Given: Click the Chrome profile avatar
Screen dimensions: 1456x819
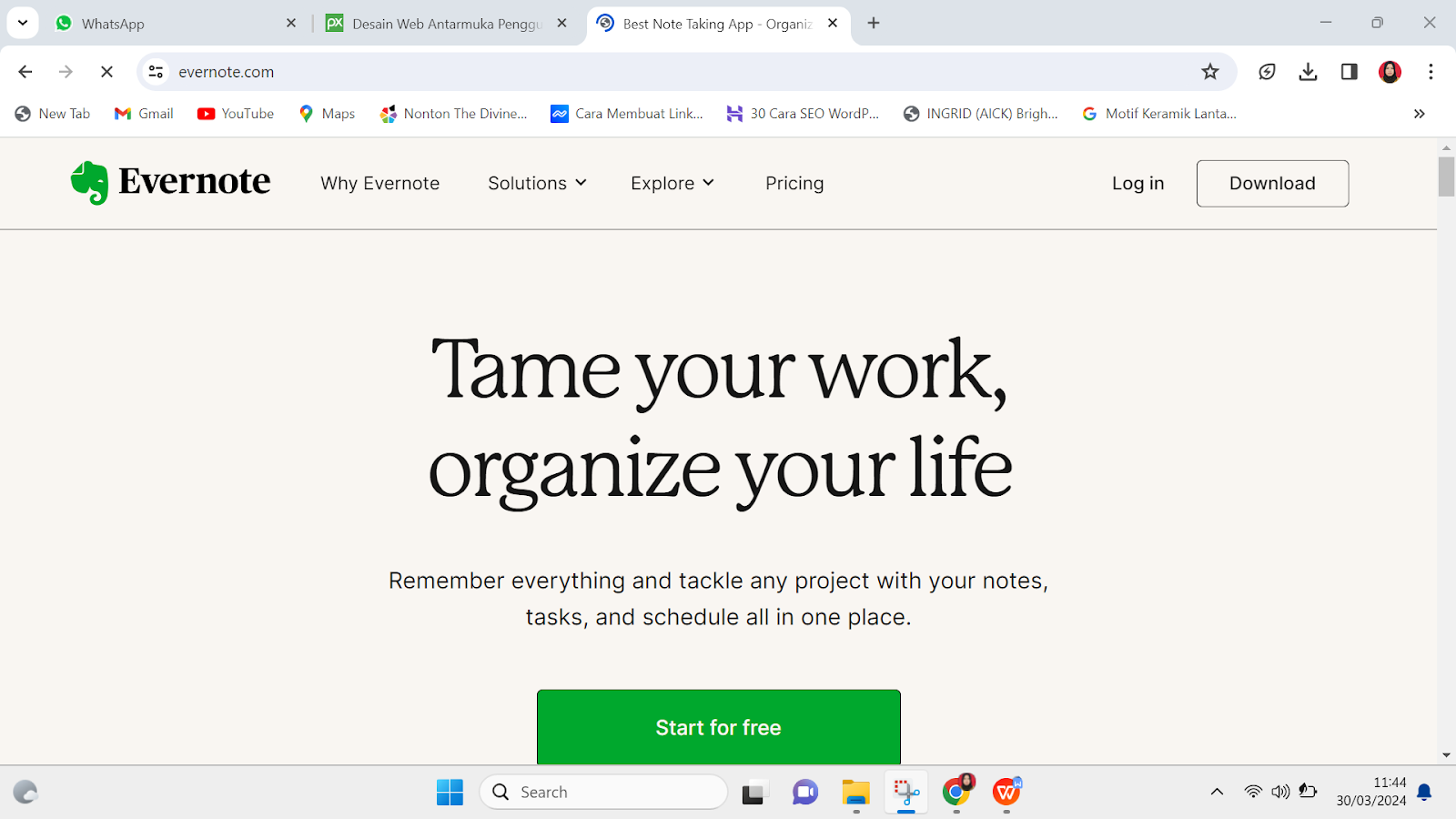Looking at the screenshot, I should tap(1390, 72).
